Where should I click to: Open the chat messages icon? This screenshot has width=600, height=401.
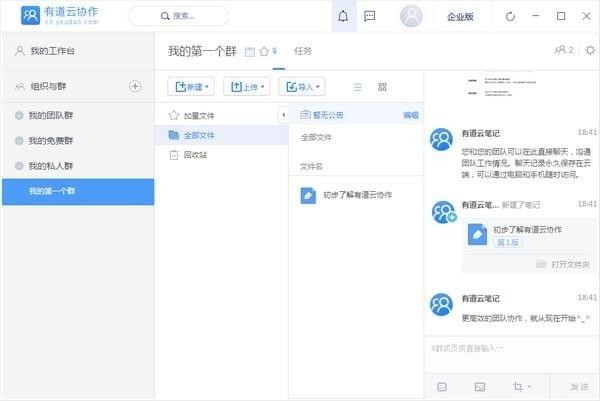pyautogui.click(x=370, y=17)
